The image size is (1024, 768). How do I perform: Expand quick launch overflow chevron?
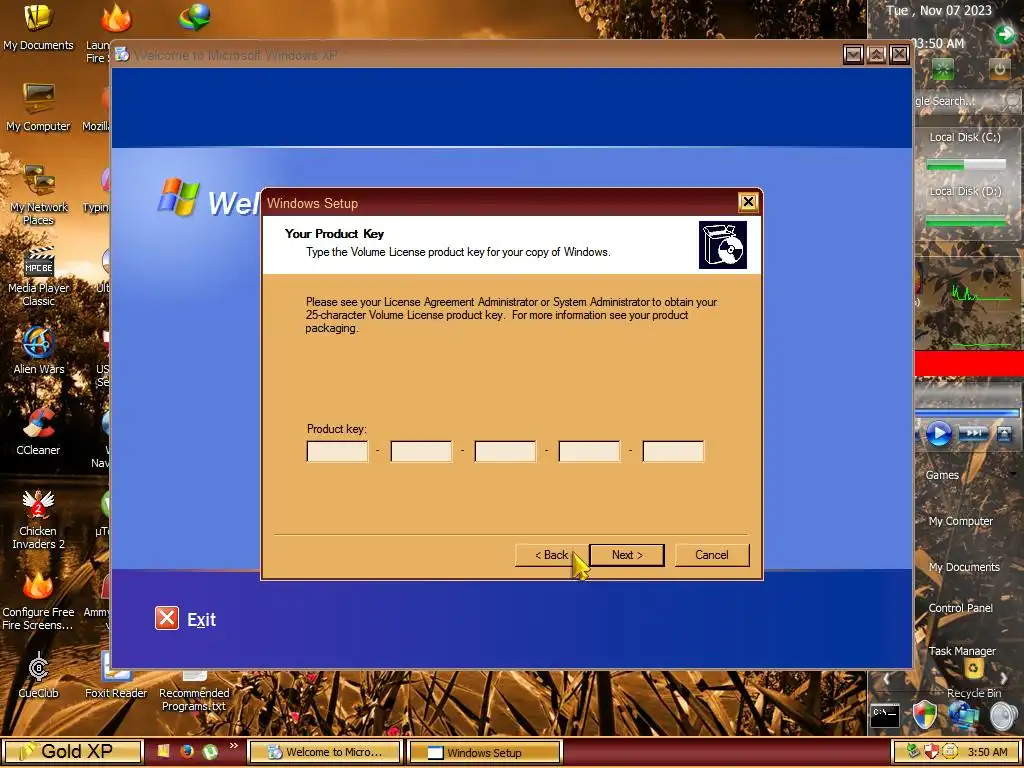point(234,746)
